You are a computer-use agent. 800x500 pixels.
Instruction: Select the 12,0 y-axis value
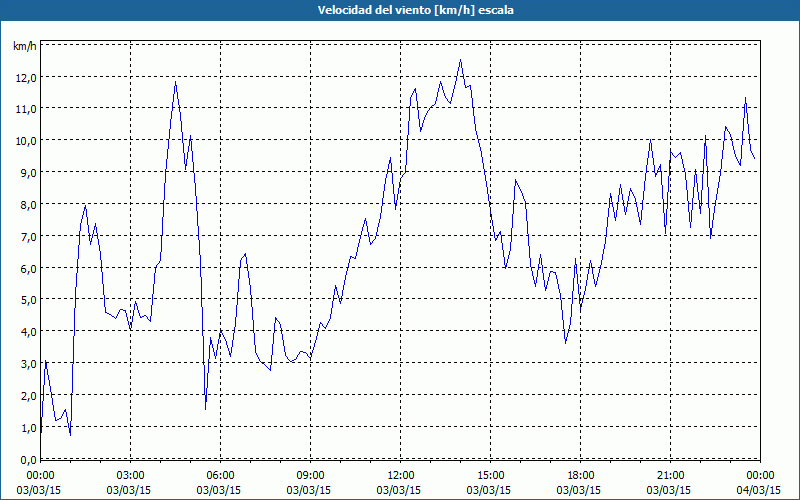(x=25, y=78)
